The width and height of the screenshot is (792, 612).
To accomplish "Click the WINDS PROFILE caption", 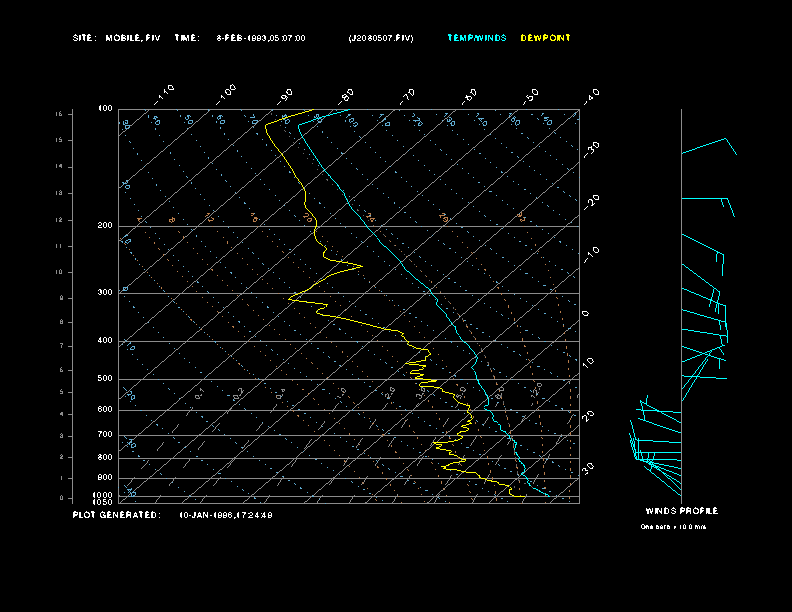I will tap(681, 511).
